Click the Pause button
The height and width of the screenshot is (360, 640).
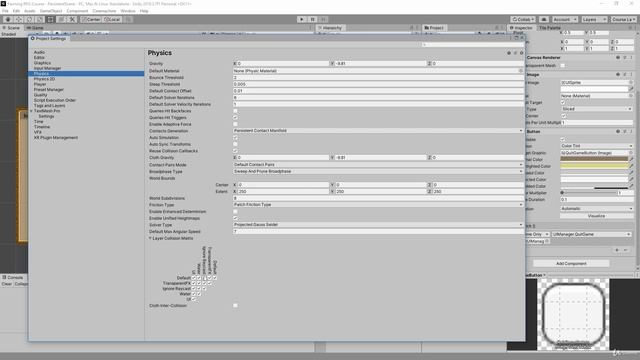[x=313, y=19]
